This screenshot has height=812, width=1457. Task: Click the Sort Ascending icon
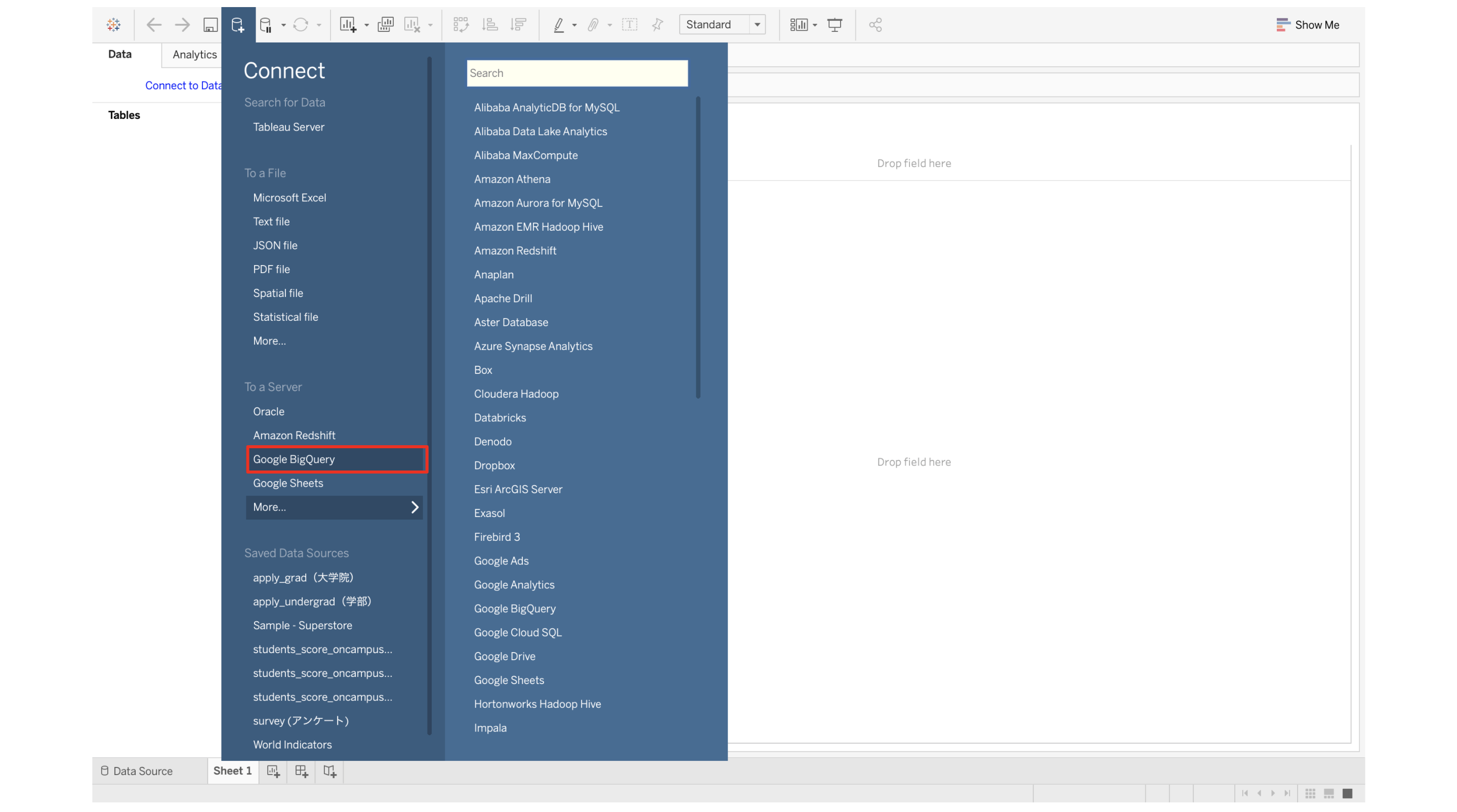(x=490, y=24)
